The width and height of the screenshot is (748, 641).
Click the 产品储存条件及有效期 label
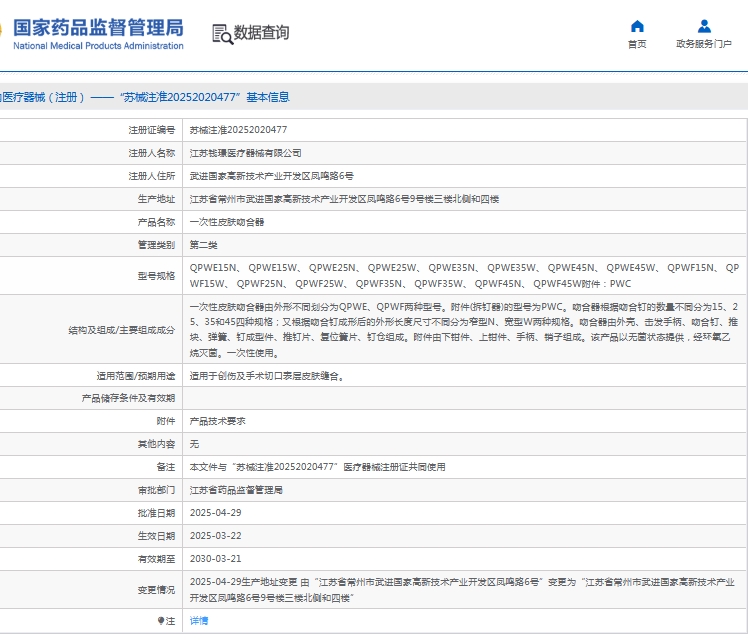[x=128, y=398]
